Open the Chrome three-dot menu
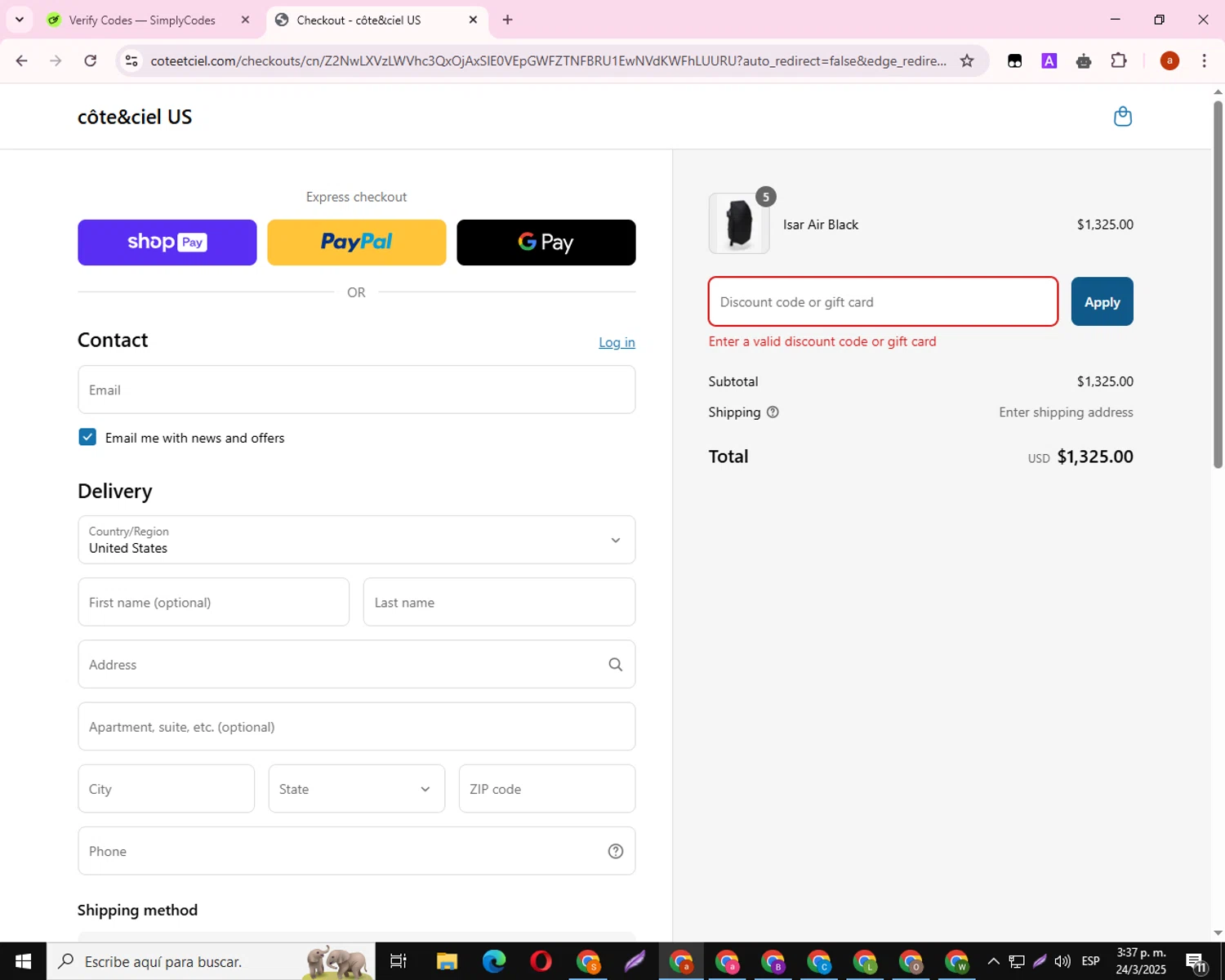Screen dimensions: 1225x980 click(x=1204, y=60)
